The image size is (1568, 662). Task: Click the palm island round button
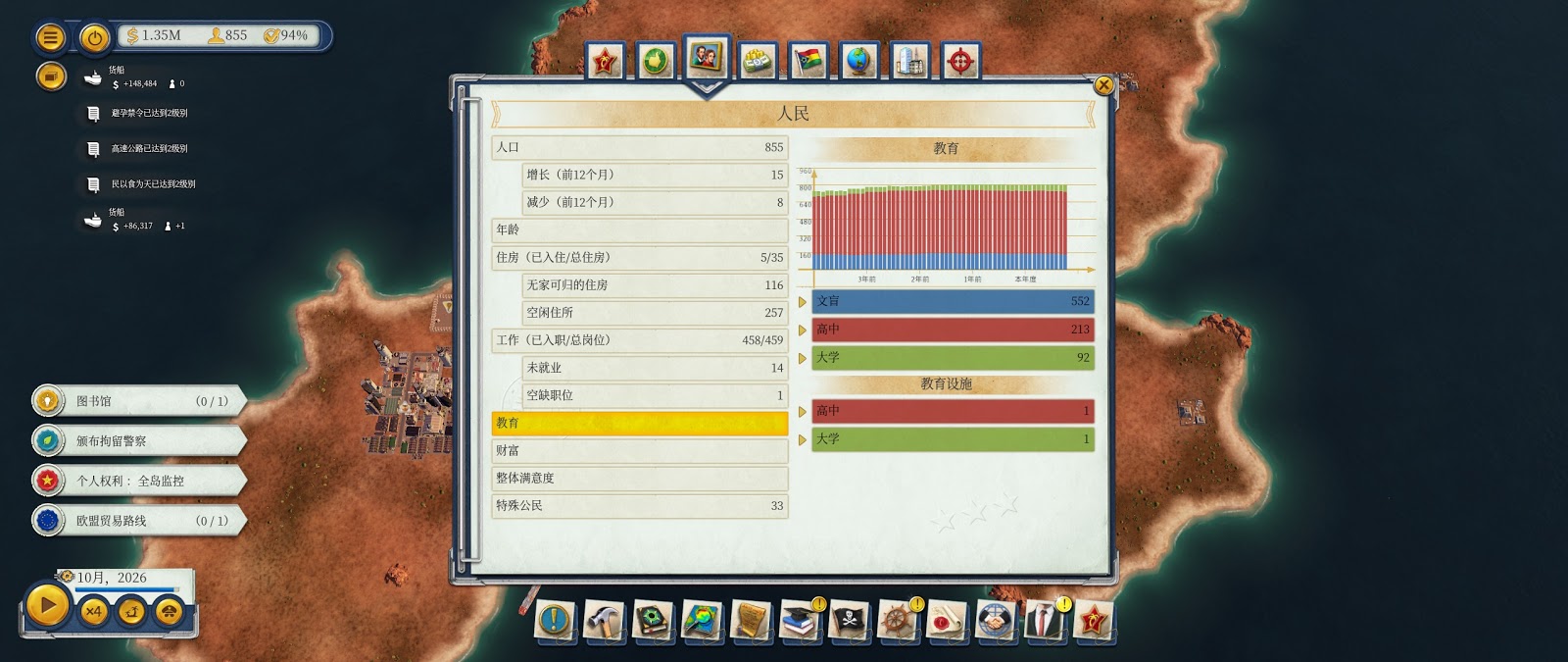[131, 612]
